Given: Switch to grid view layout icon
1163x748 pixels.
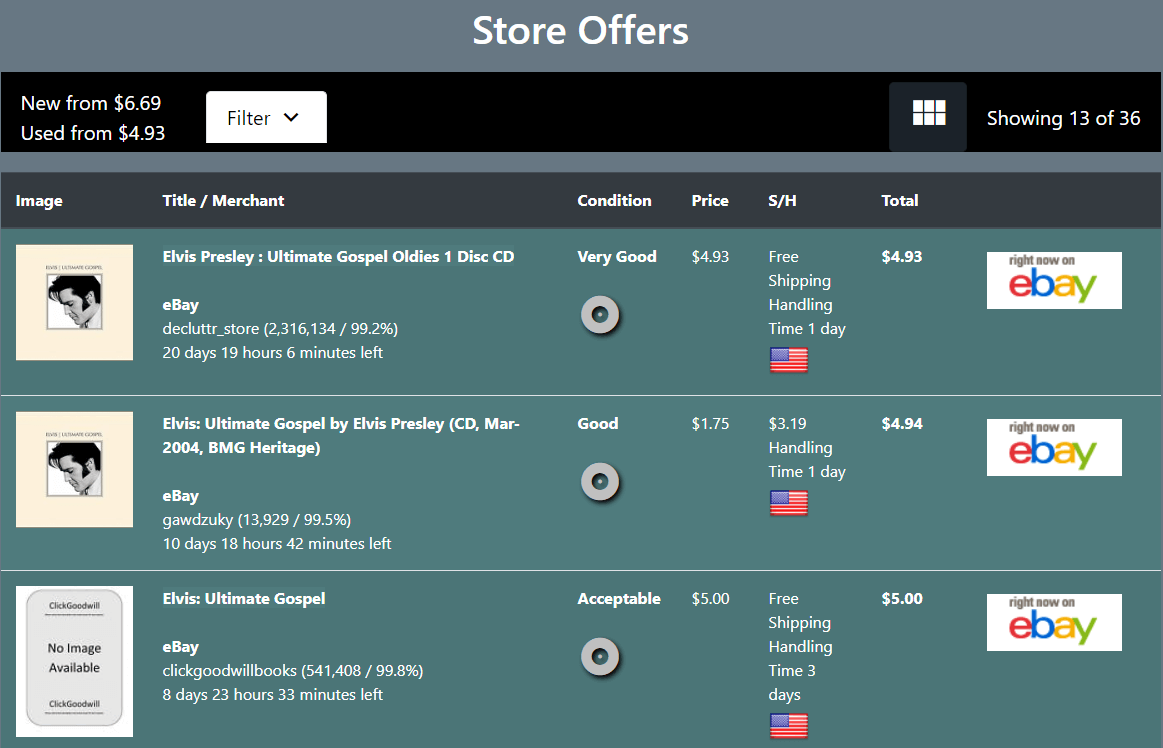Looking at the screenshot, I should coord(928,116).
